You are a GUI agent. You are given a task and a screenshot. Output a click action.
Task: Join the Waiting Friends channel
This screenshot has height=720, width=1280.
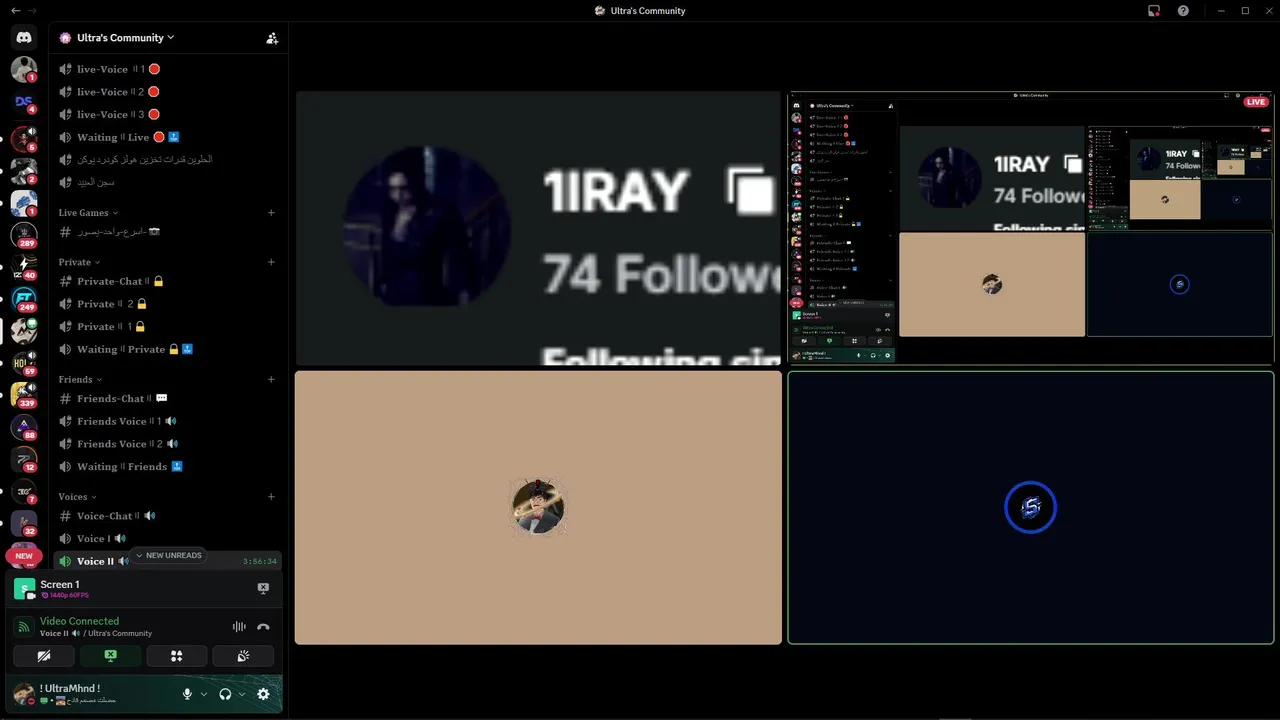pos(167,466)
